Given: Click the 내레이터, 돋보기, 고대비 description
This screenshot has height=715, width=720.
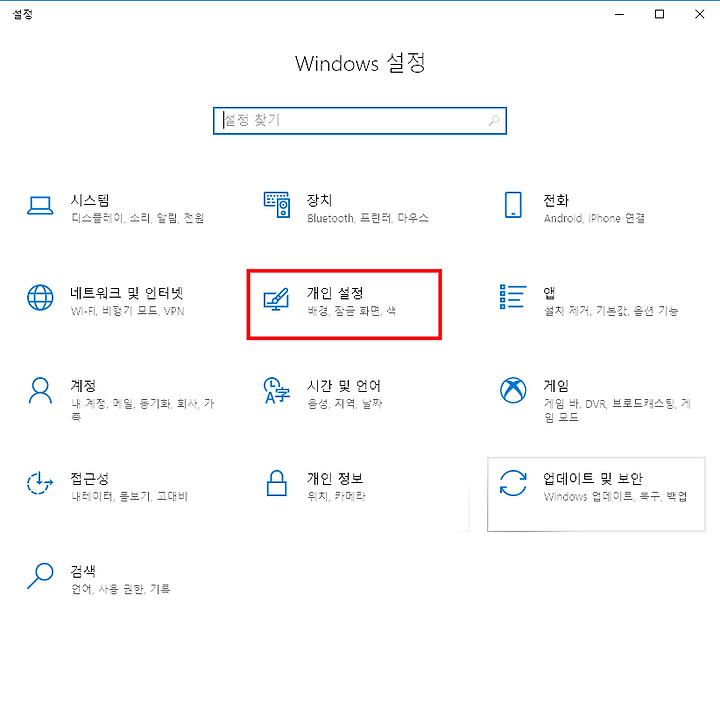Looking at the screenshot, I should pos(129,496).
